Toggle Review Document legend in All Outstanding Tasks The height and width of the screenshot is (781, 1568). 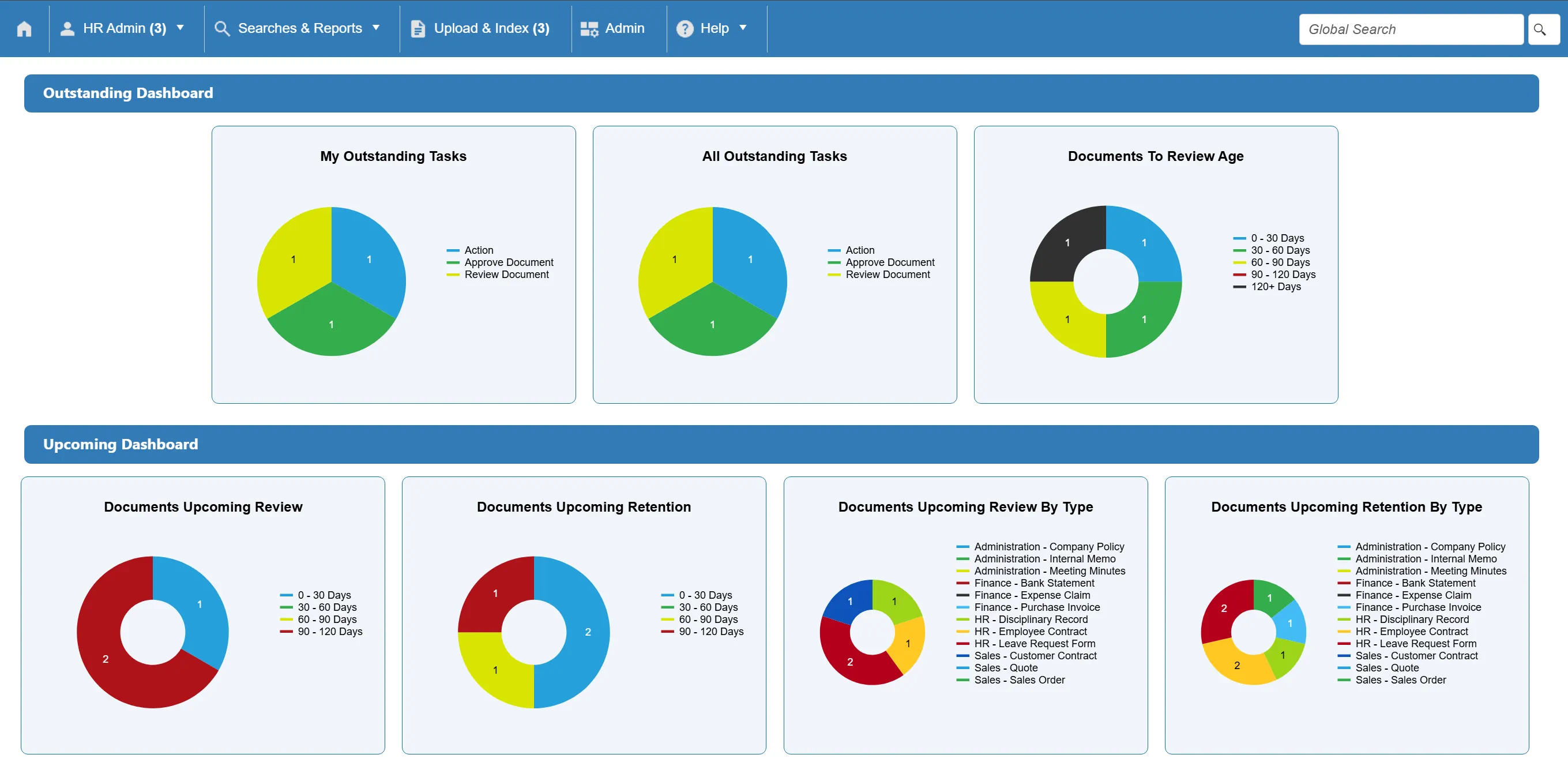878,275
